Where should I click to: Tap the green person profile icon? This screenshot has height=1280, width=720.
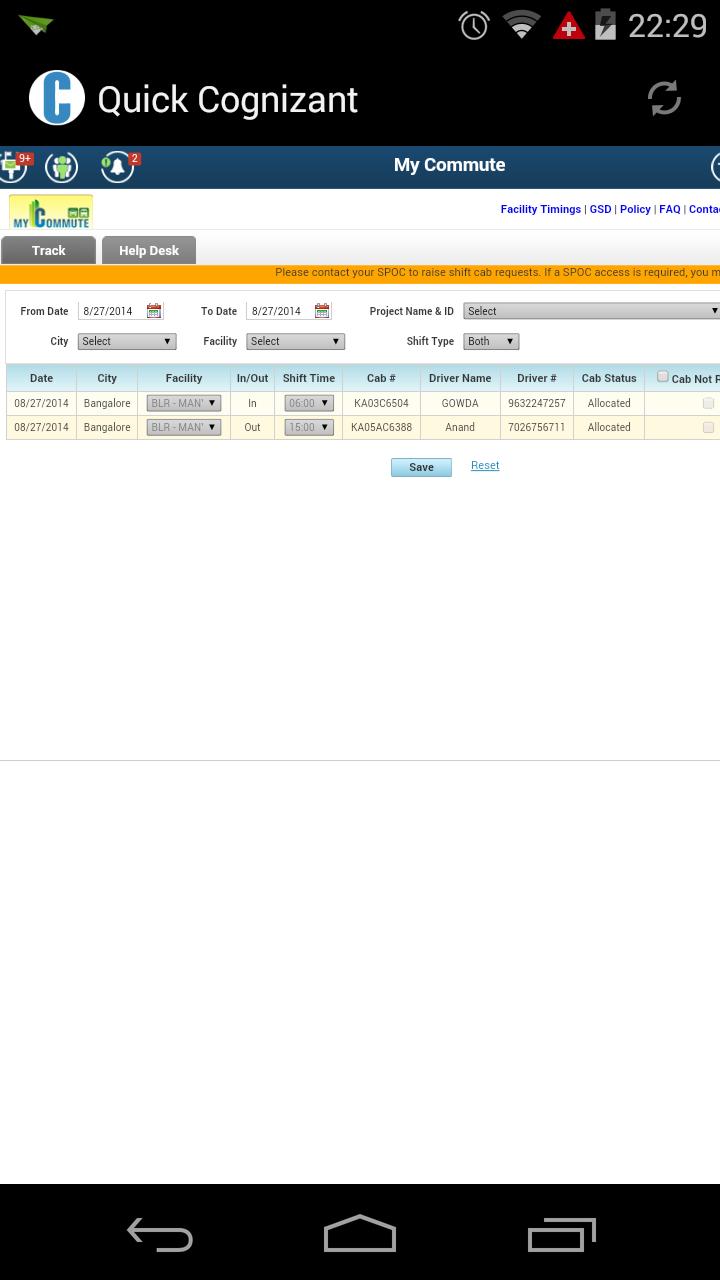(62, 166)
